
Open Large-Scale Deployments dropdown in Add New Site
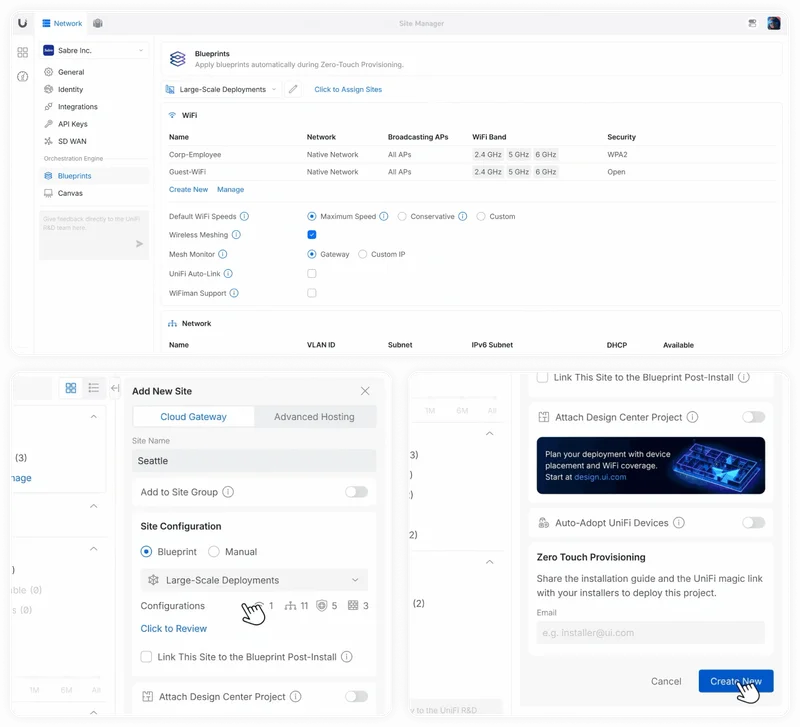pos(254,580)
